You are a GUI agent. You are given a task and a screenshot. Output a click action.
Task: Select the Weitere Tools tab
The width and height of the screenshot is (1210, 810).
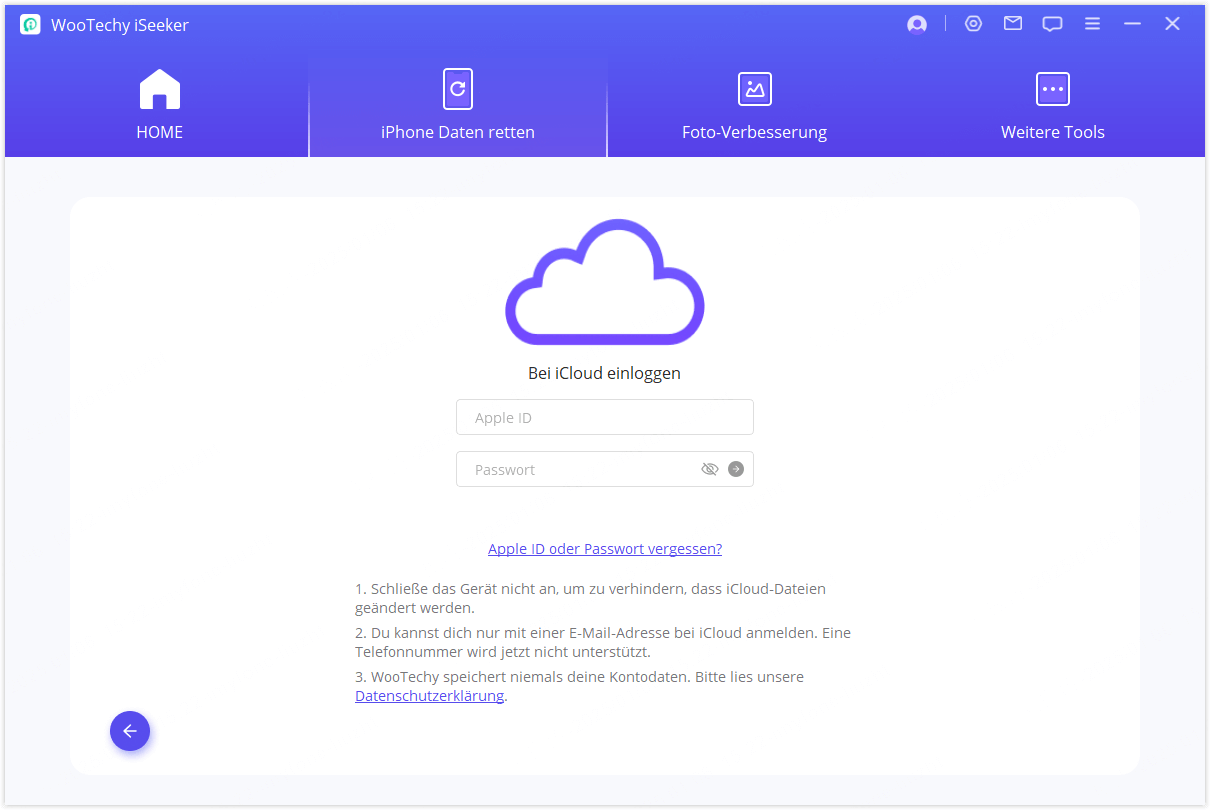coord(1052,131)
